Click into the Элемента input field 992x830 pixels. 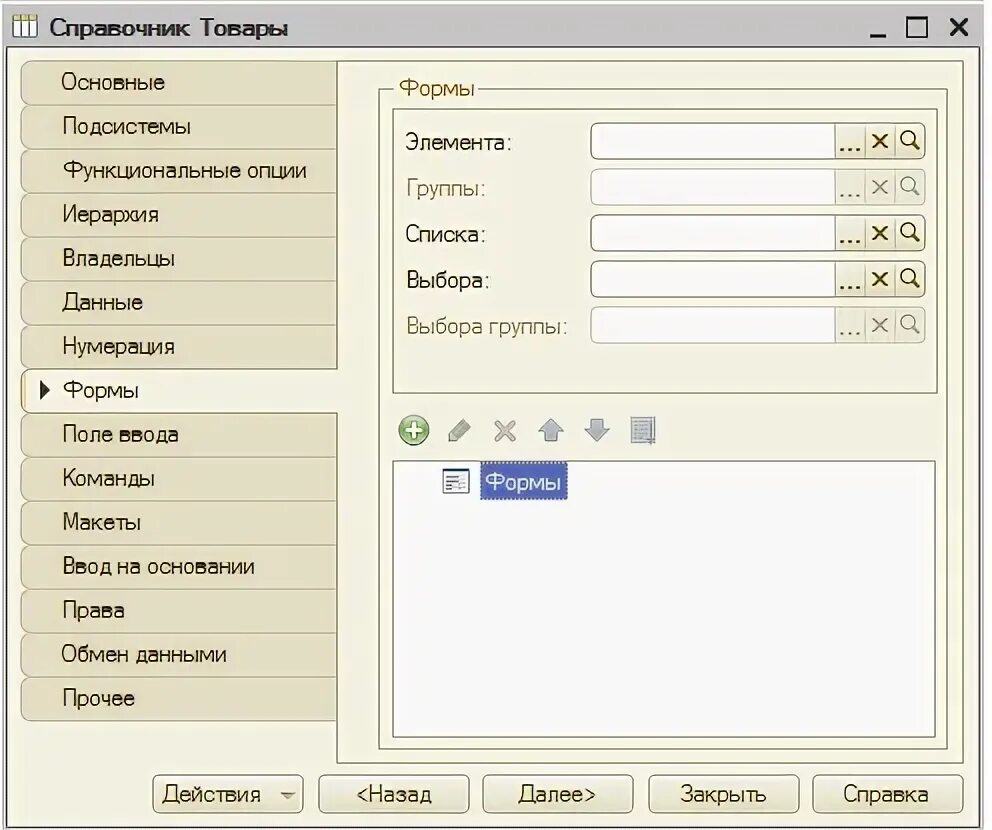712,141
